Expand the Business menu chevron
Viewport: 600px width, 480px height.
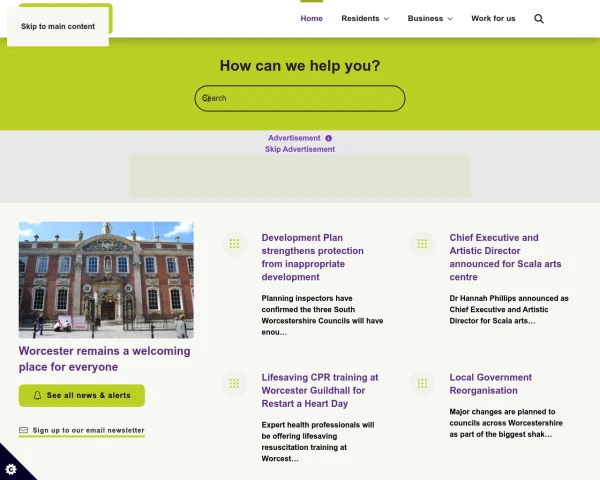click(x=450, y=19)
